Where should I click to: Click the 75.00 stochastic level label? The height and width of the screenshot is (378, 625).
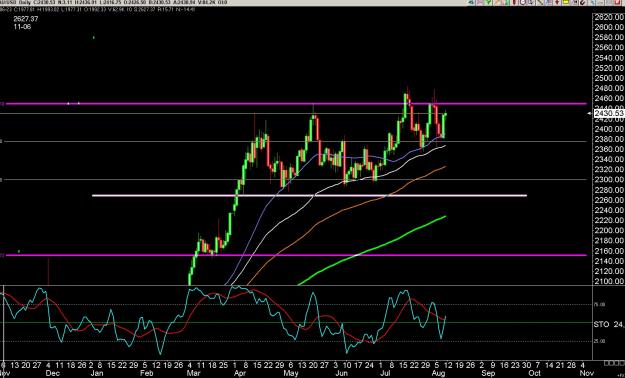point(599,304)
